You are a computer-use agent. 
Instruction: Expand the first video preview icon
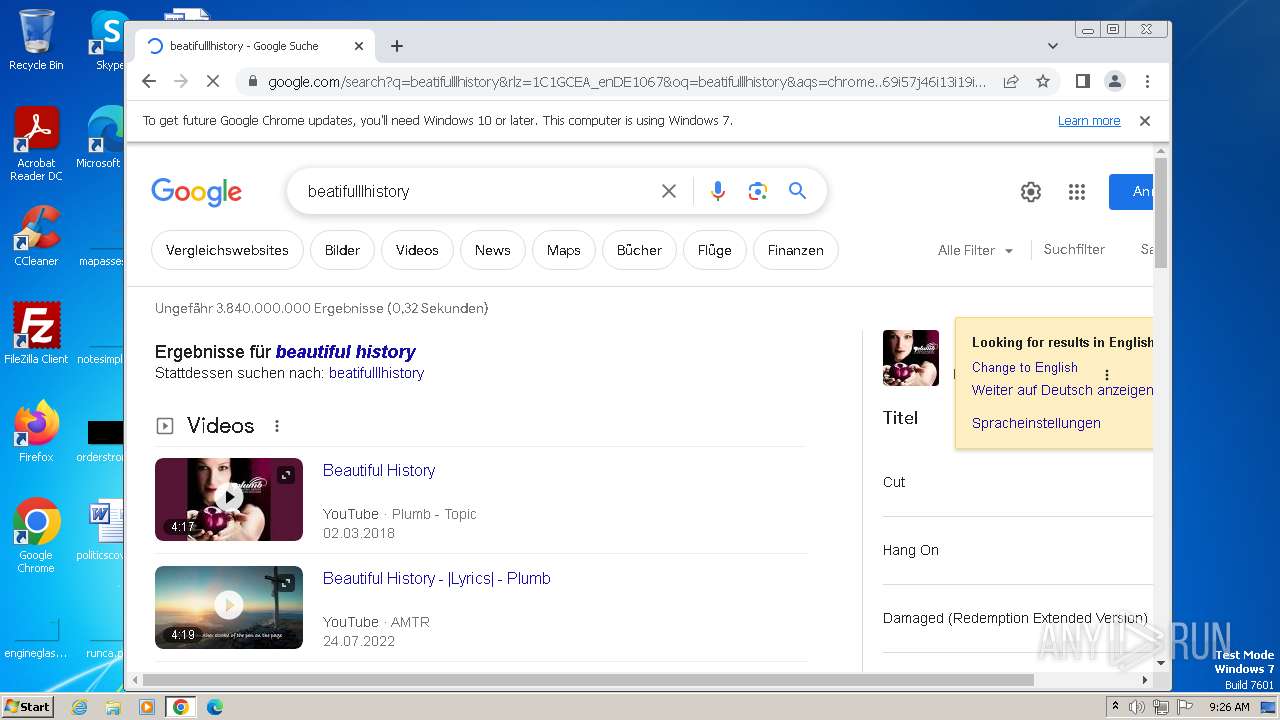[x=286, y=475]
